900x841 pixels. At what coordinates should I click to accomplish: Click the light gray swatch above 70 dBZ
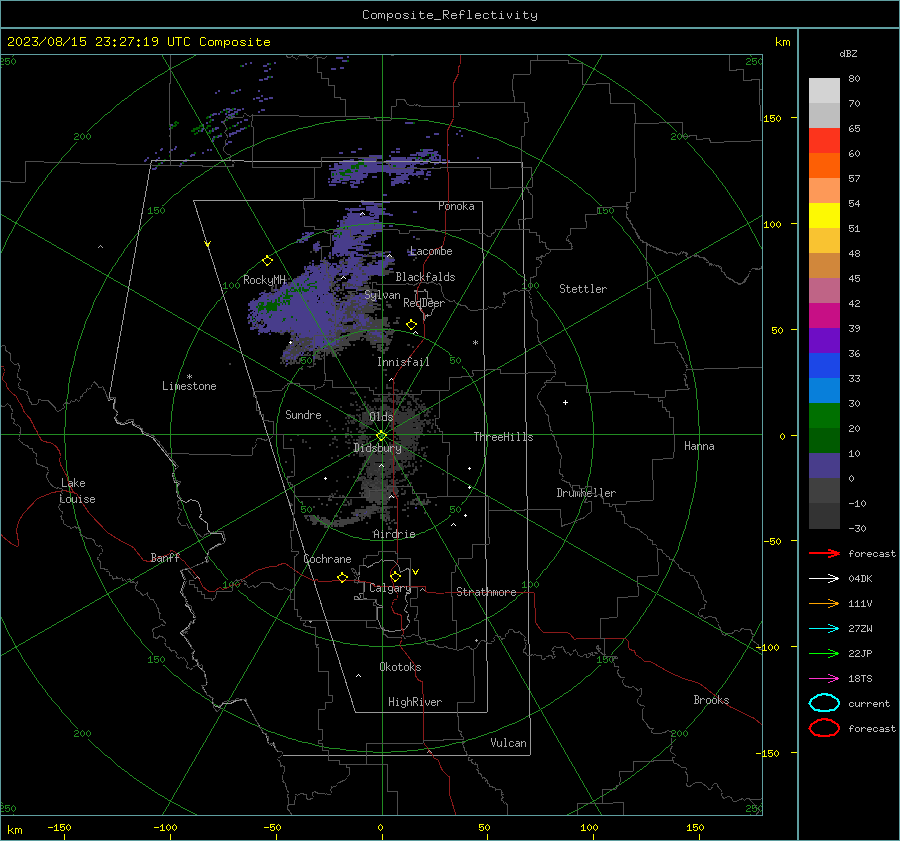pyautogui.click(x=824, y=90)
